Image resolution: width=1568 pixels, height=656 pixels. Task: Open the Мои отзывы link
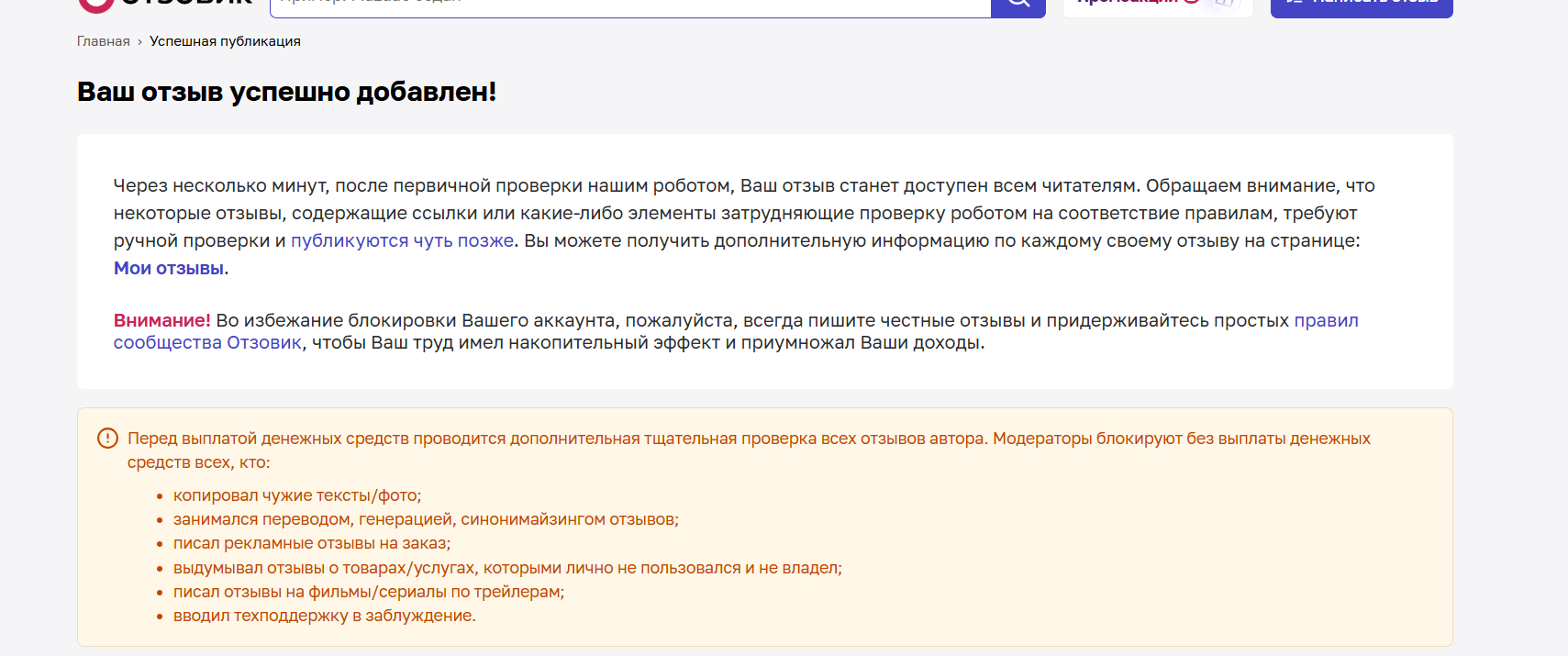(x=169, y=269)
